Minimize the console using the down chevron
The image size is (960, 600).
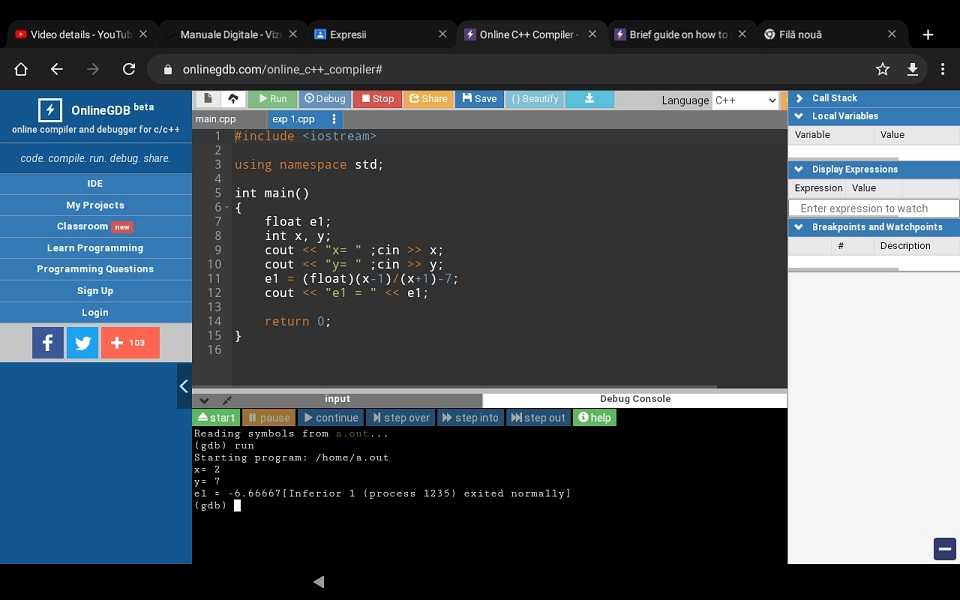[x=205, y=400]
